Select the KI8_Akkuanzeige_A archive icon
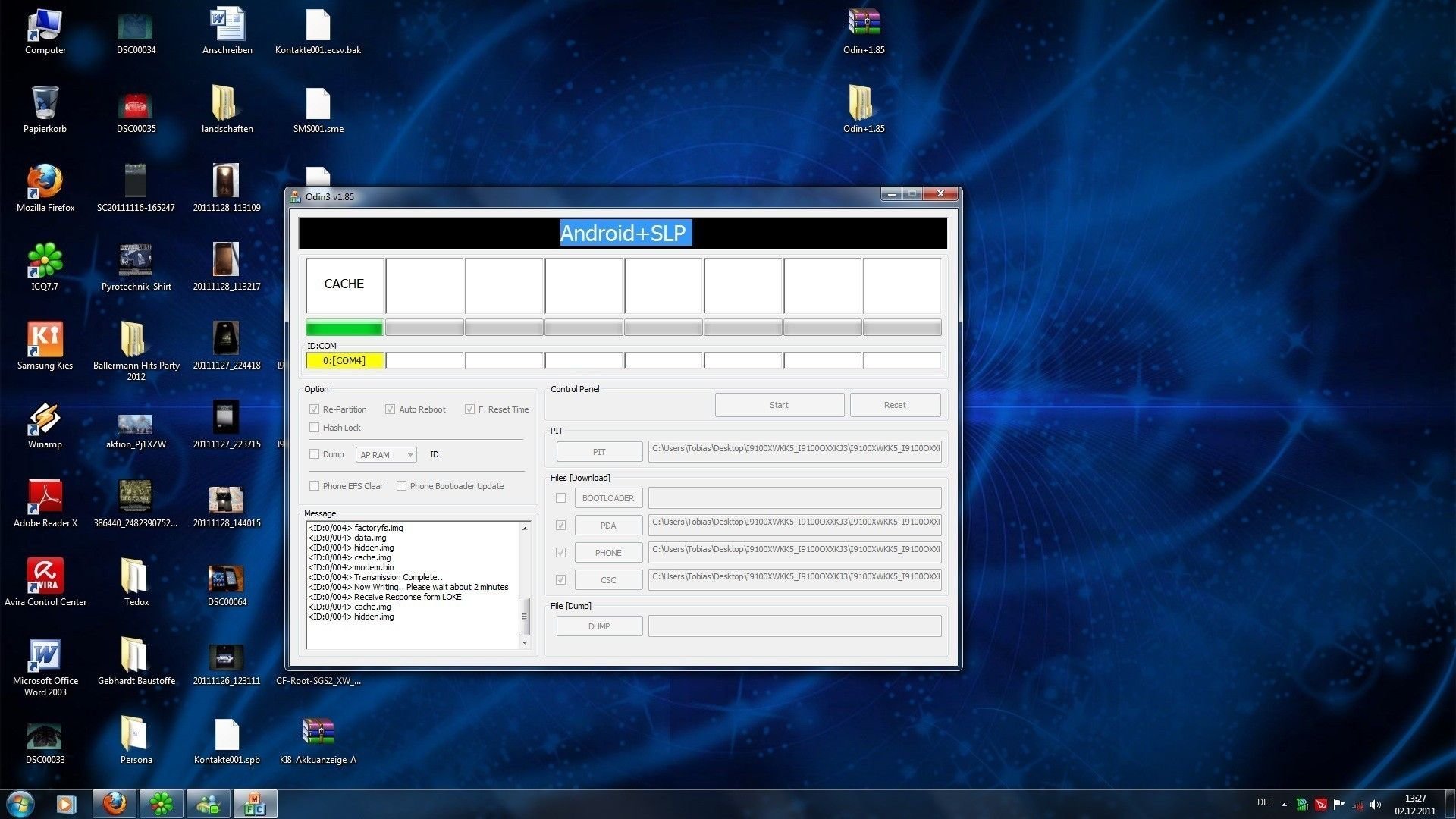 coord(318,741)
